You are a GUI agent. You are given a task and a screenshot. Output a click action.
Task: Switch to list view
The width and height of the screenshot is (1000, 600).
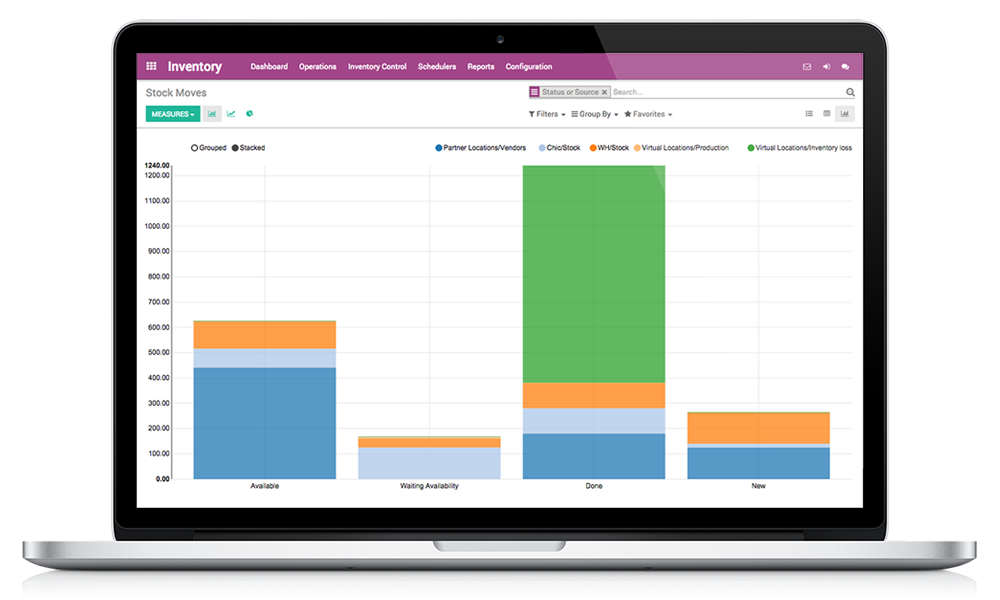(809, 113)
